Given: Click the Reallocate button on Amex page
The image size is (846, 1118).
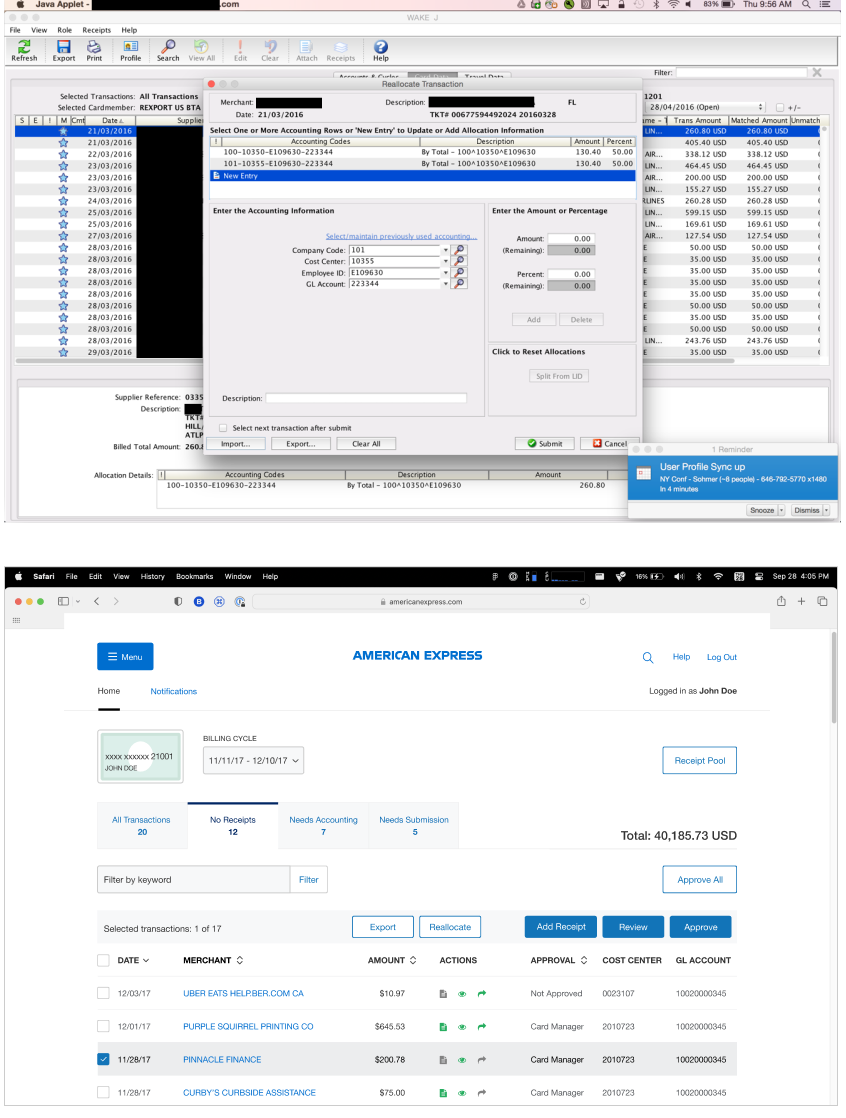Looking at the screenshot, I should click(x=450, y=927).
